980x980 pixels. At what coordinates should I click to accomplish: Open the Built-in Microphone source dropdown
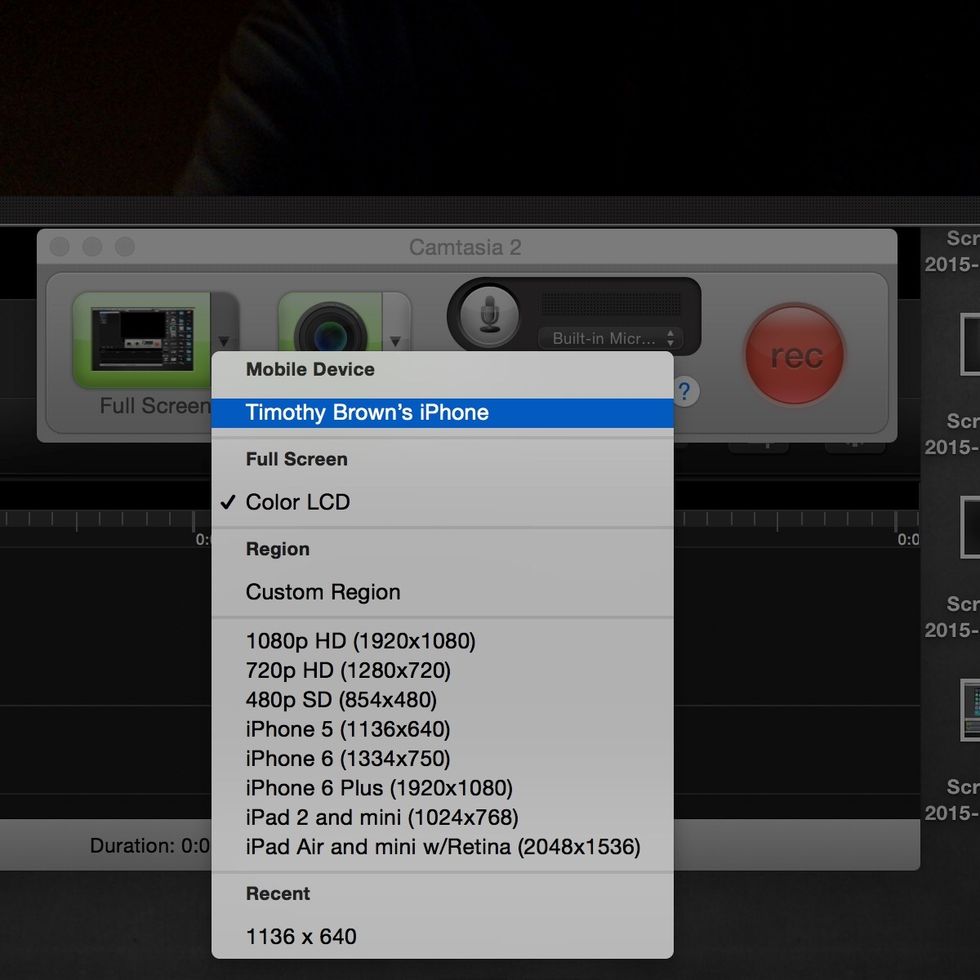coord(610,338)
